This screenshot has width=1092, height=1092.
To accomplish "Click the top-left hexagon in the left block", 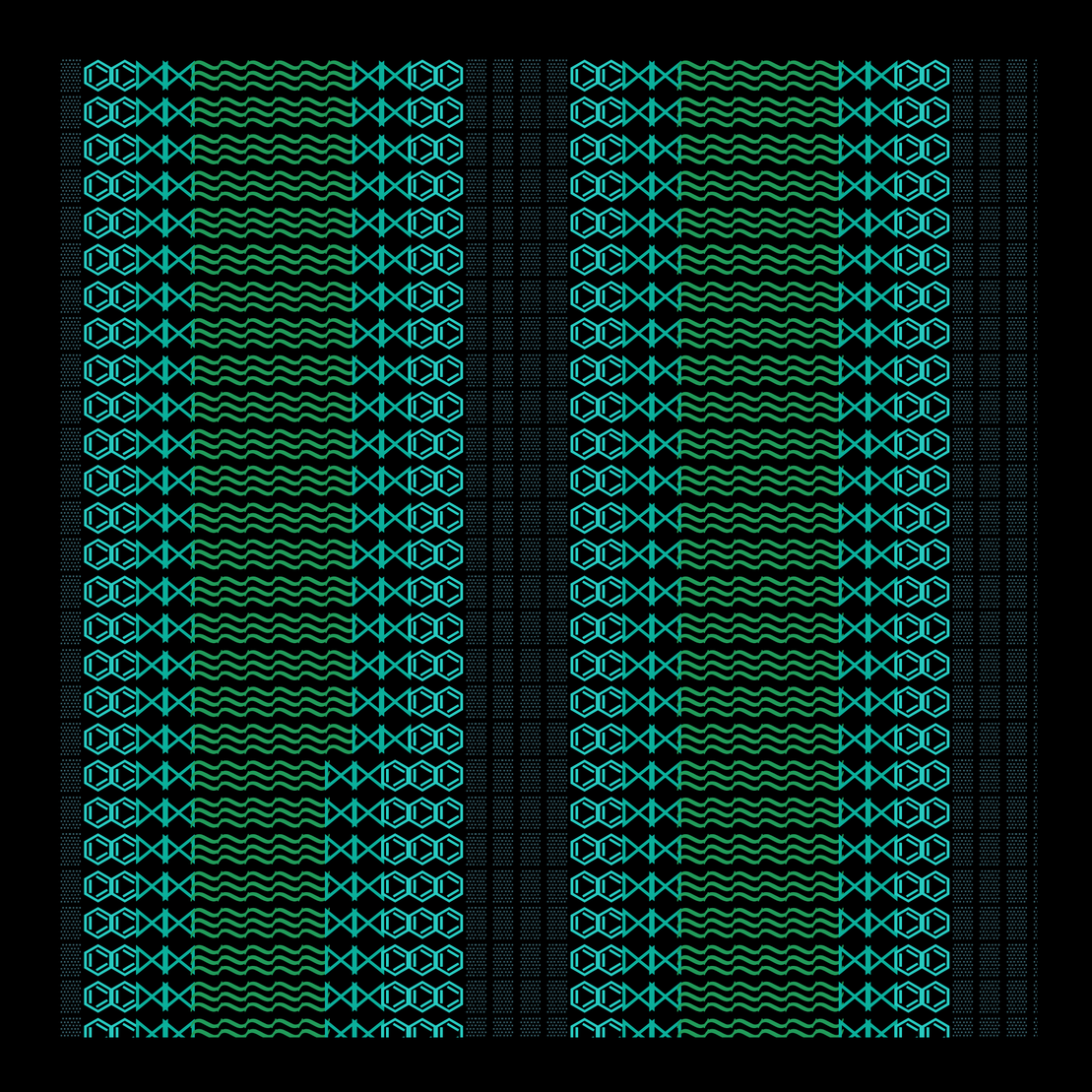I will coord(97,75).
